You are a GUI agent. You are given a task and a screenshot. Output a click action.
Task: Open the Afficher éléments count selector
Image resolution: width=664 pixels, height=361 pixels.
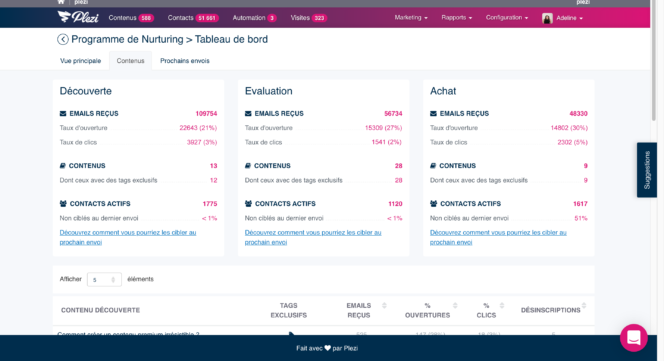coord(104,280)
